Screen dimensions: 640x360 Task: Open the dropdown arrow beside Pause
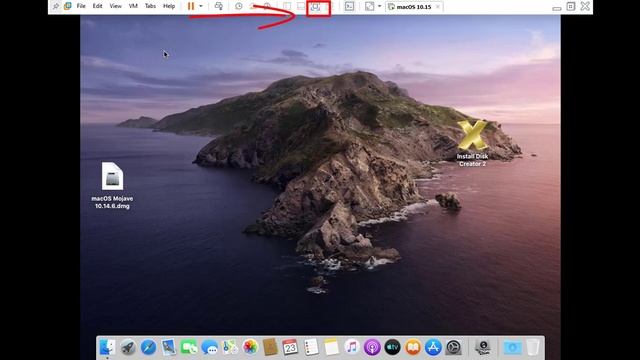[x=201, y=6]
